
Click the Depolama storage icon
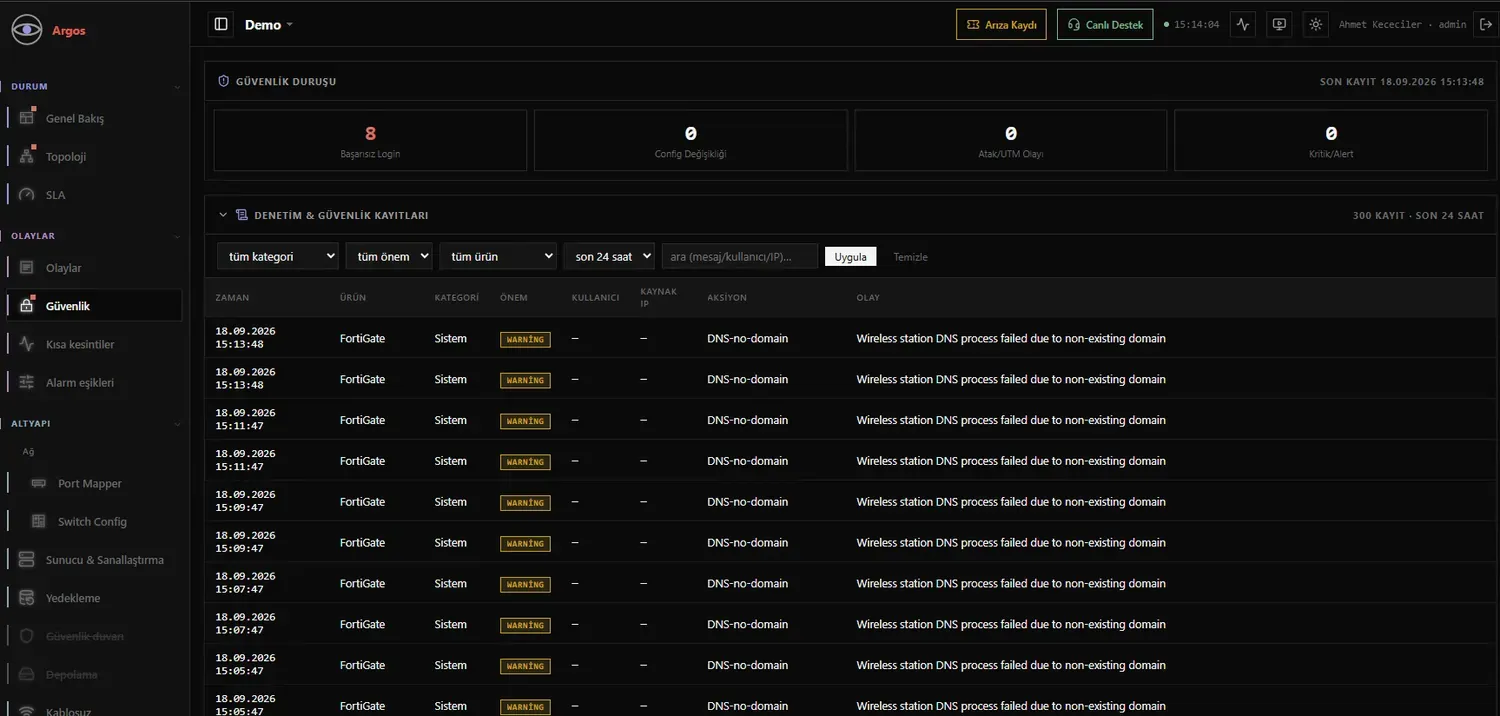click(x=27, y=674)
